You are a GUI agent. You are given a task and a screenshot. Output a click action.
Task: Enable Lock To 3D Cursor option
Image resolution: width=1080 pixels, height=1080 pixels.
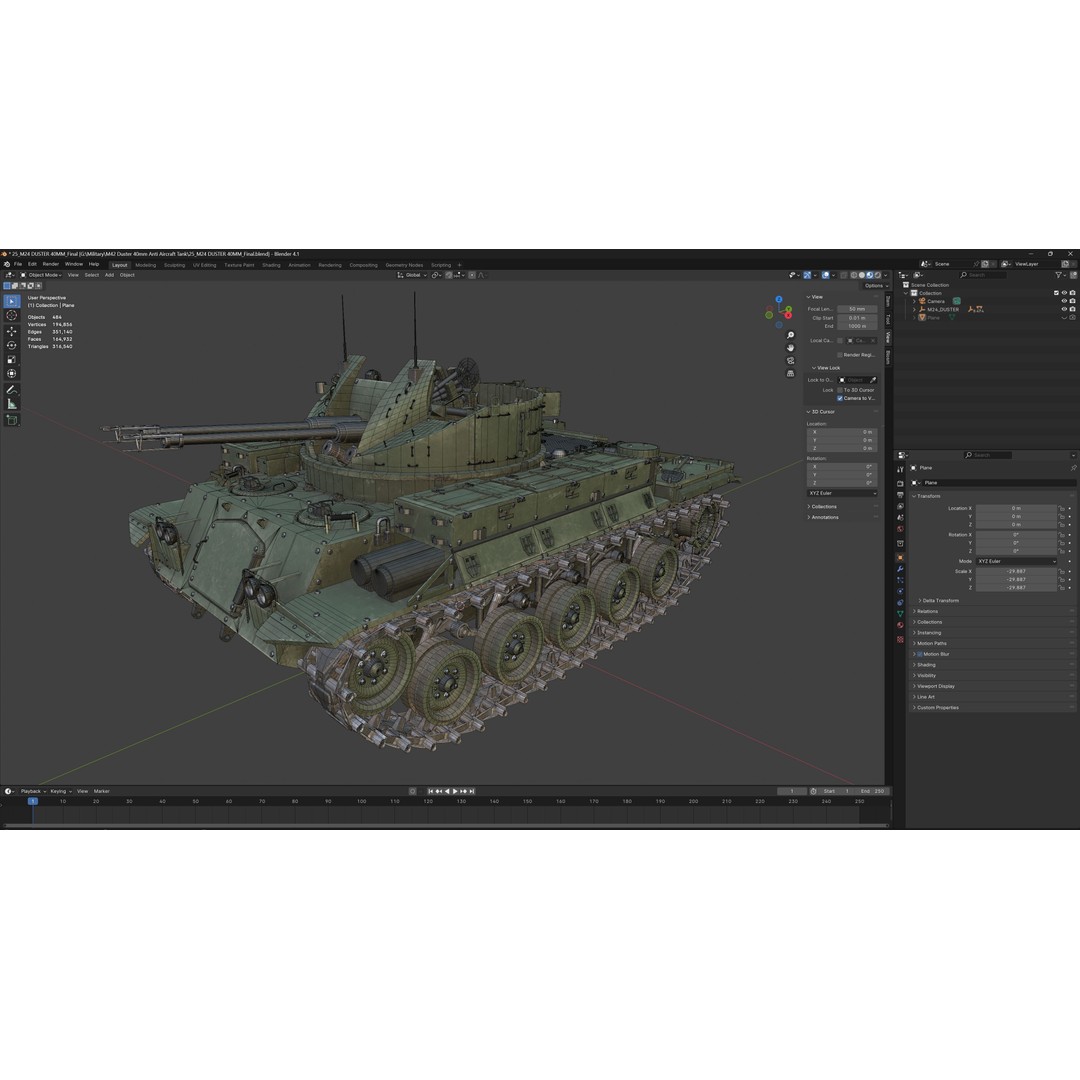click(x=840, y=390)
